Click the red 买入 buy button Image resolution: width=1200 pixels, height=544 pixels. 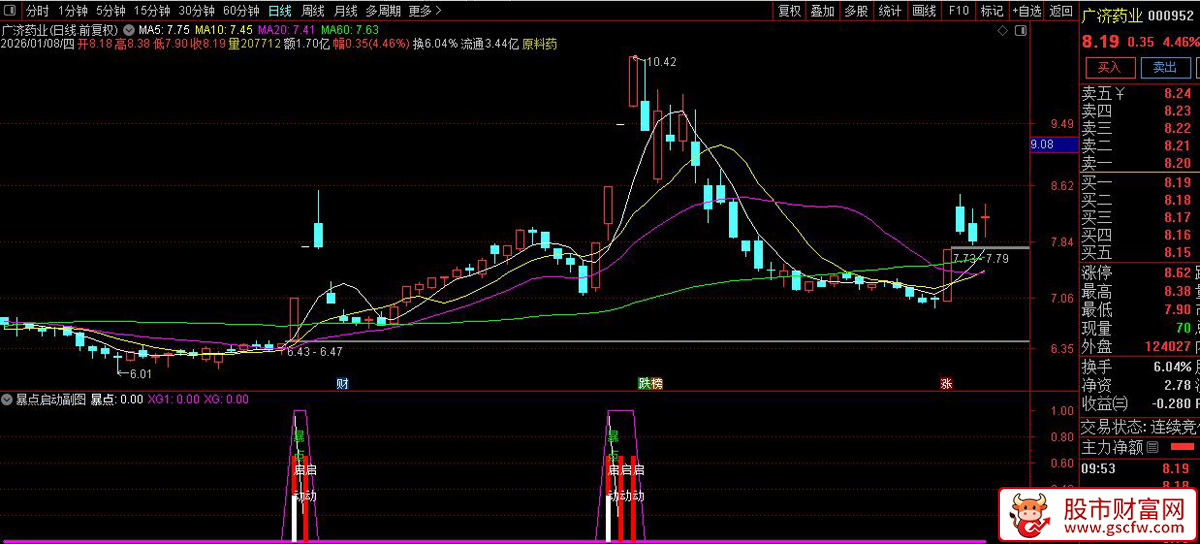click(1109, 68)
